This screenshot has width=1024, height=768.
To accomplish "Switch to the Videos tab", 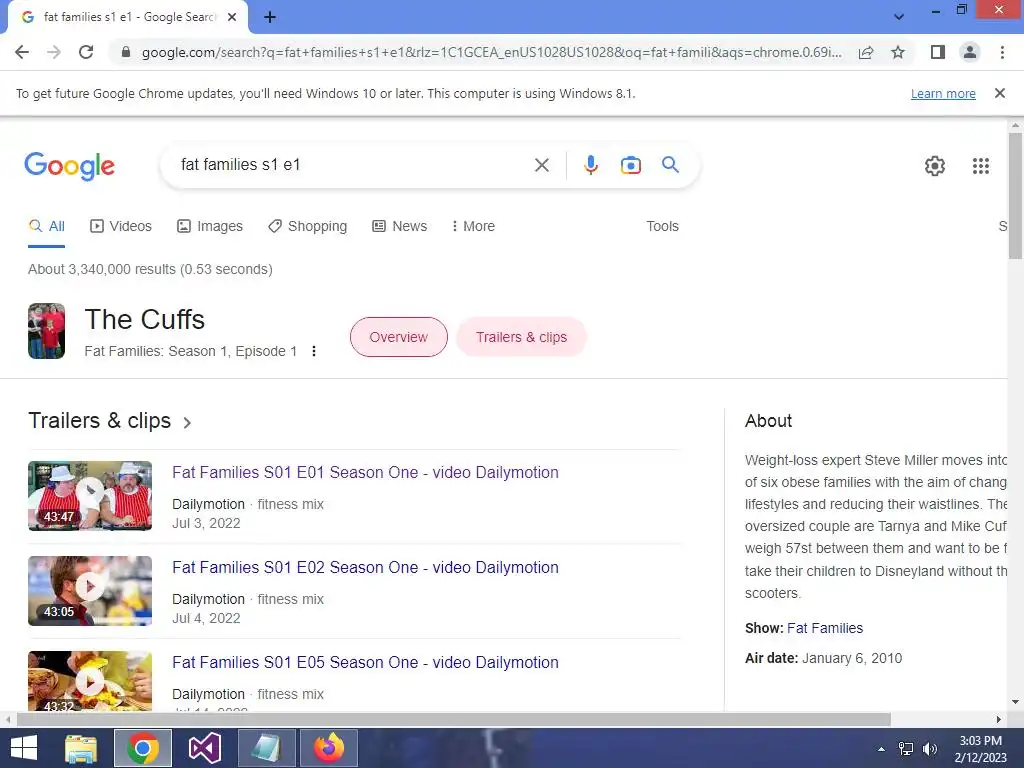I will (121, 227).
